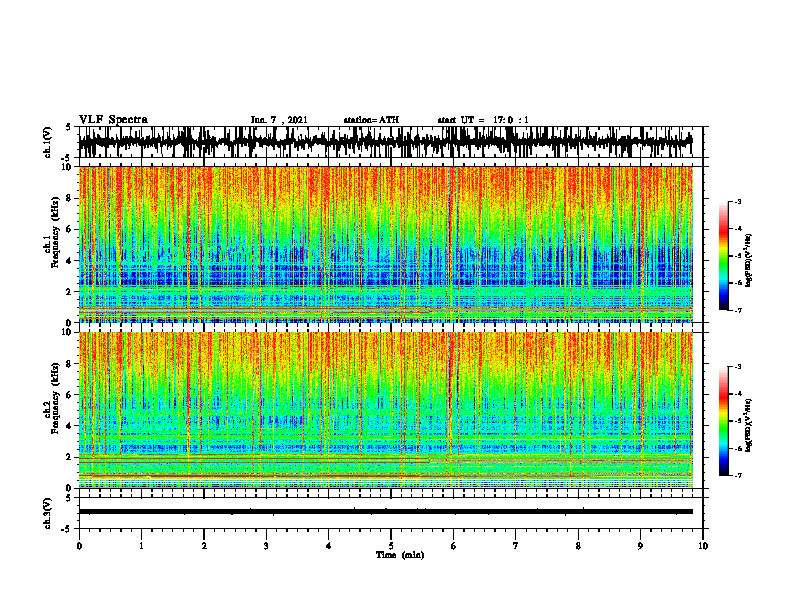Click the 'Time (min)' axis label
The height and width of the screenshot is (612, 792).
click(400, 555)
